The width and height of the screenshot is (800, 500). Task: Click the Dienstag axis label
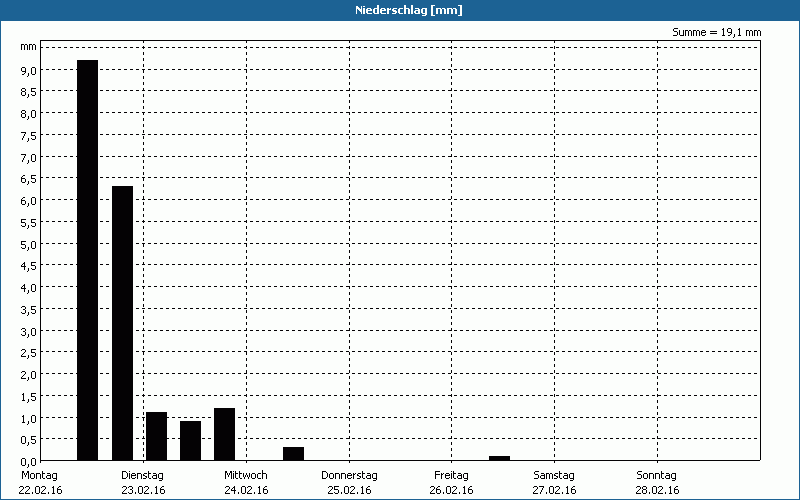pos(142,475)
